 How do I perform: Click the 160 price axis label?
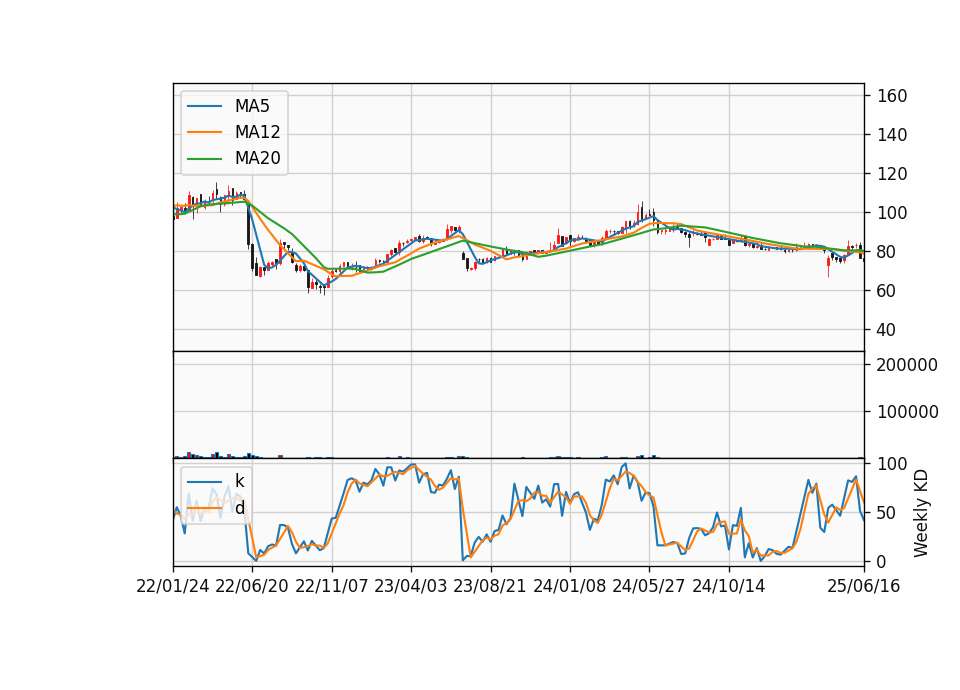(892, 96)
